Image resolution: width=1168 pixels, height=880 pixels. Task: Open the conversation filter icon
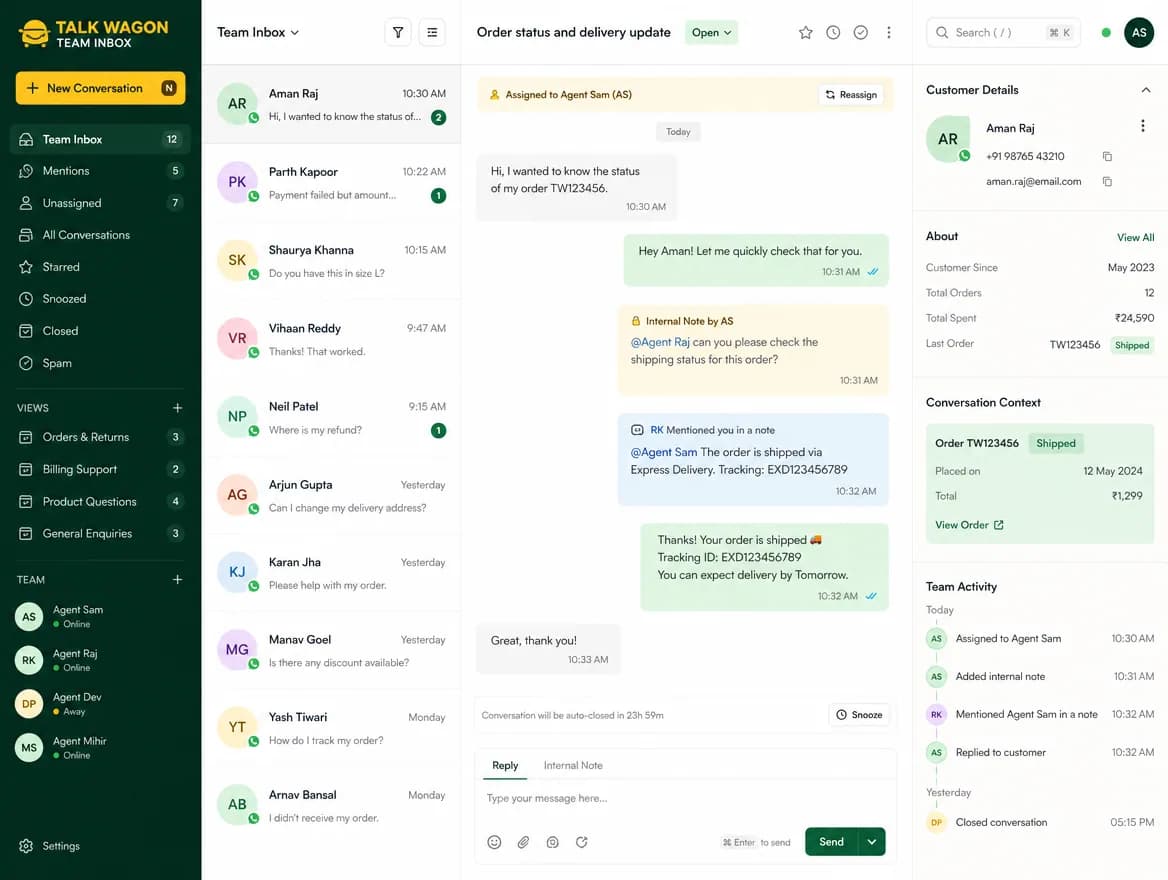tap(398, 33)
